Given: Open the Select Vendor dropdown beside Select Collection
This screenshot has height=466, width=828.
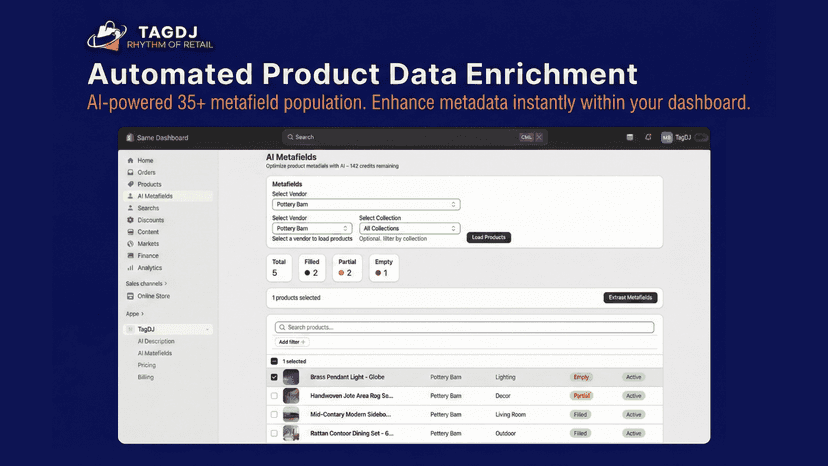Looking at the screenshot, I should [312, 228].
